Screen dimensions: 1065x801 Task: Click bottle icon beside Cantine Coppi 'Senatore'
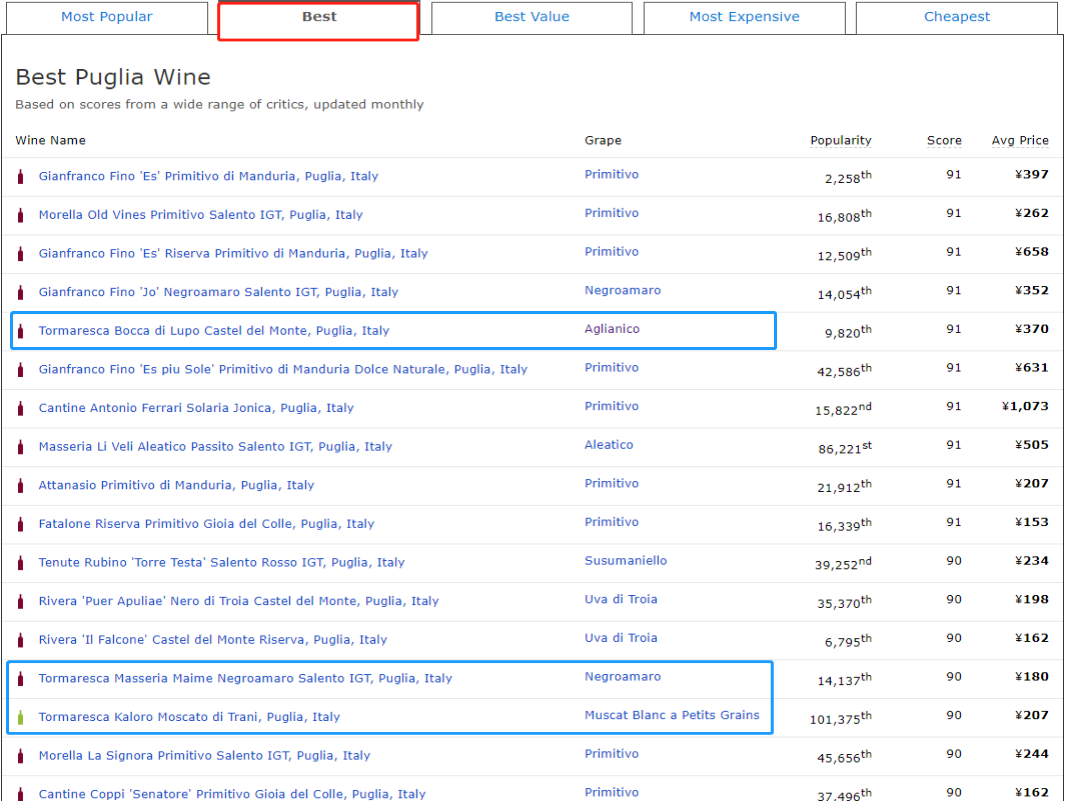pyautogui.click(x=20, y=794)
